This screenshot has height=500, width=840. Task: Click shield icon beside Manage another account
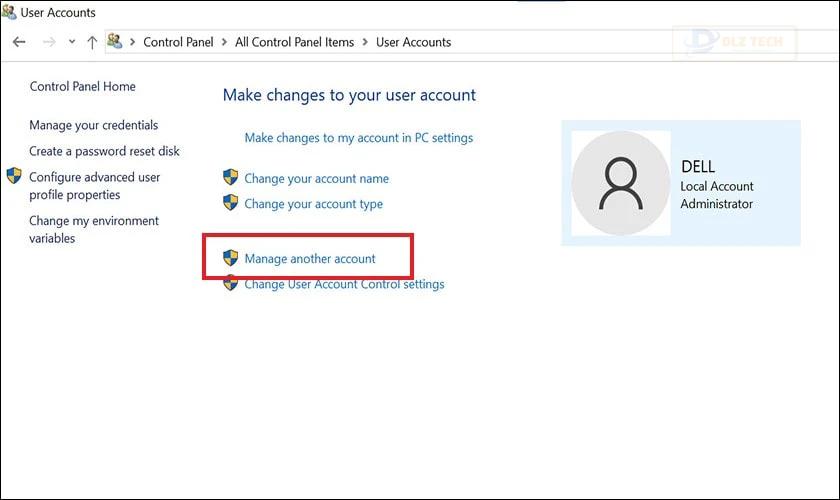pos(230,258)
